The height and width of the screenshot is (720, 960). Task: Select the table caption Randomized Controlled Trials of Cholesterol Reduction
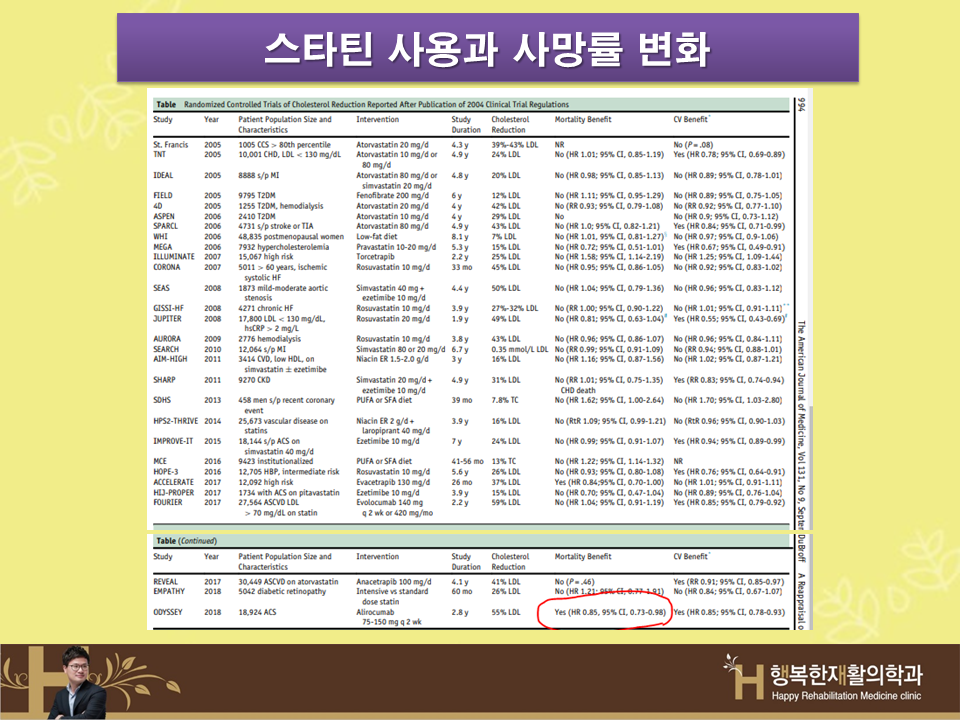coord(376,105)
